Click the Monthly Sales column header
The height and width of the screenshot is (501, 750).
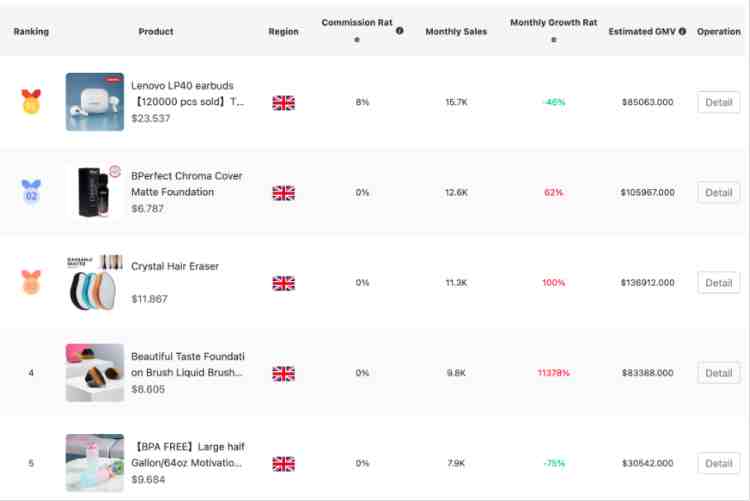tap(456, 32)
